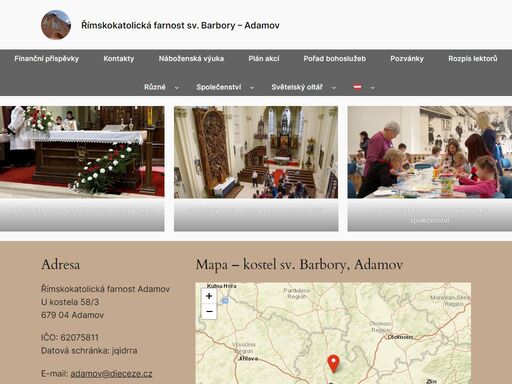Screen dimensions: 512x384
Task: Click the adamov@dieceze.cz email link
Action: click(111, 374)
